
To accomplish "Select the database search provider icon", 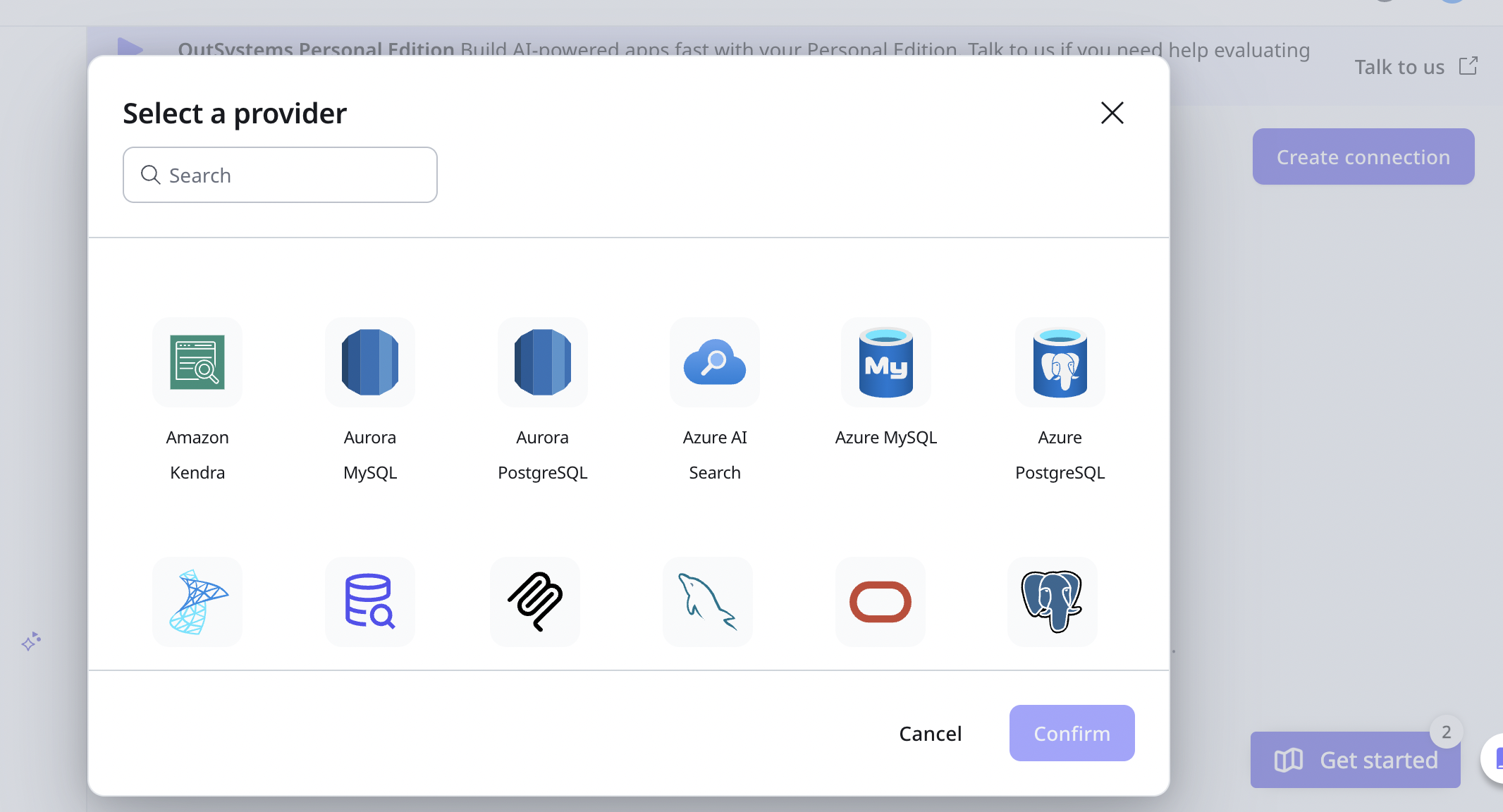I will pyautogui.click(x=369, y=602).
